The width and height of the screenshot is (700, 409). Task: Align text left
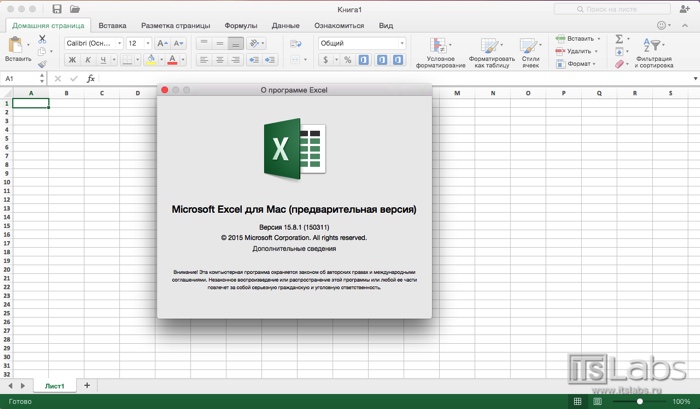pyautogui.click(x=204, y=60)
